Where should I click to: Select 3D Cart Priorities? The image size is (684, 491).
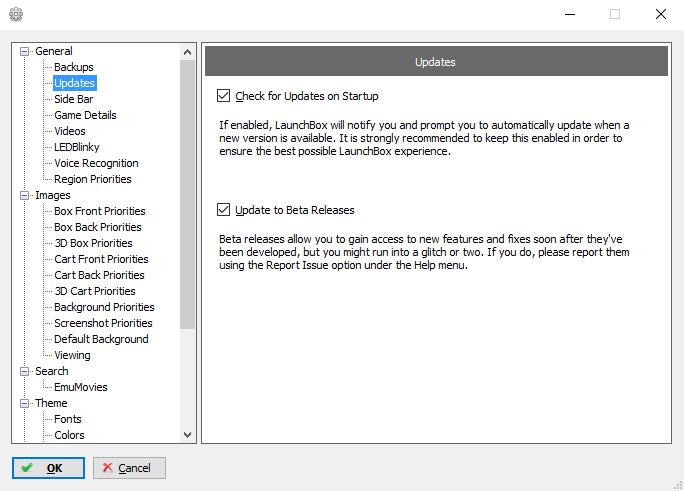(95, 291)
